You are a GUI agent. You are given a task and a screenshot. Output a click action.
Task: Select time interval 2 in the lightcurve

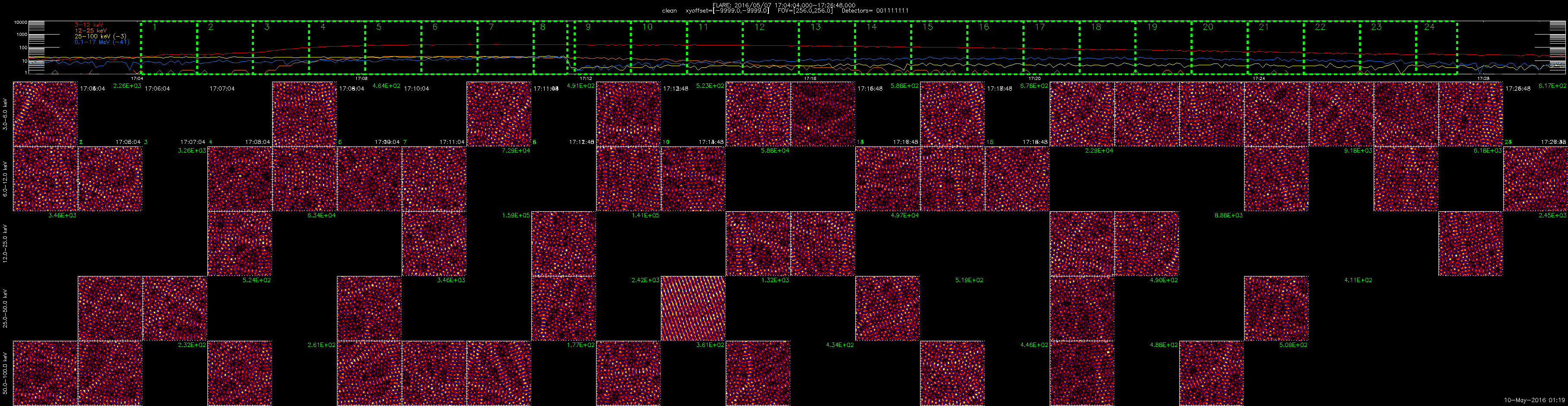[x=225, y=48]
